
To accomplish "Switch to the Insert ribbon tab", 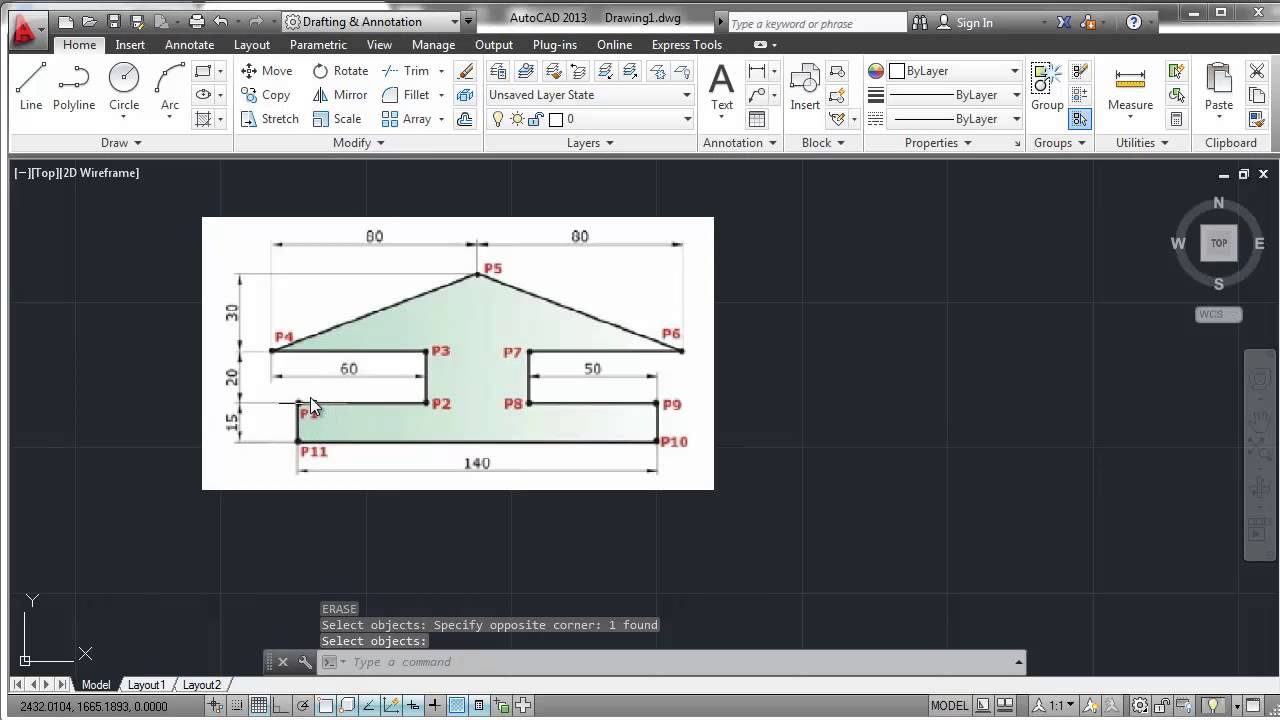I will point(130,45).
